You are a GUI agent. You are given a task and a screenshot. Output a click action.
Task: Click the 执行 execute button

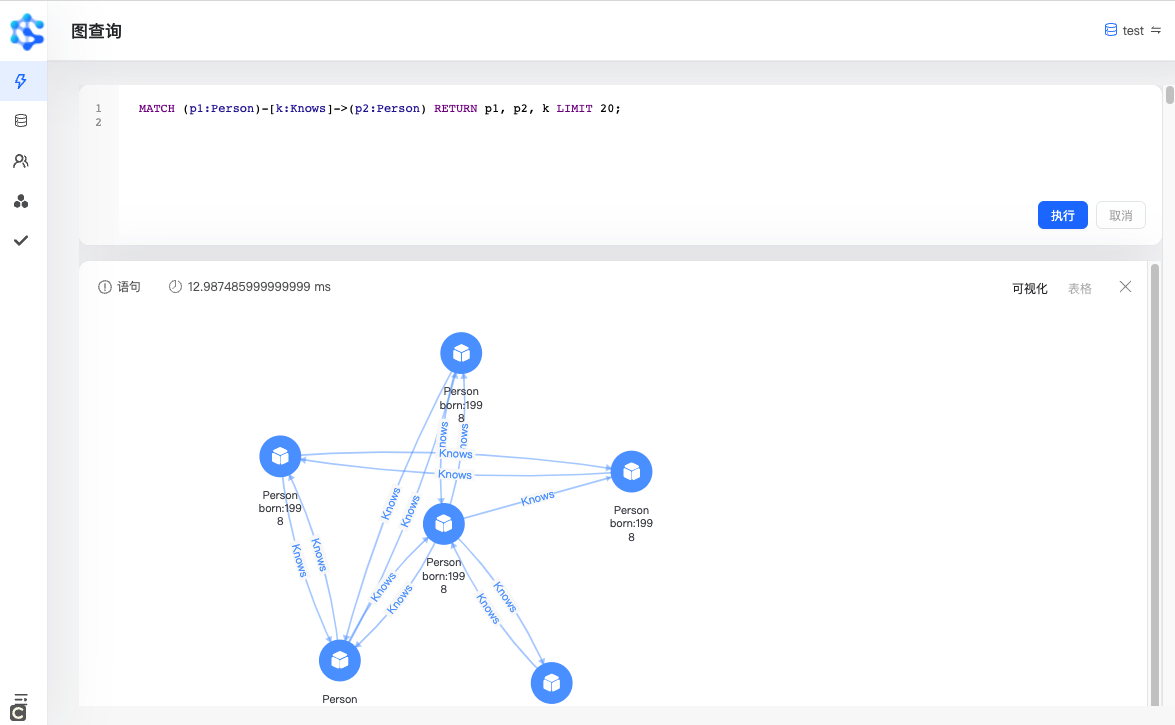pos(1062,215)
